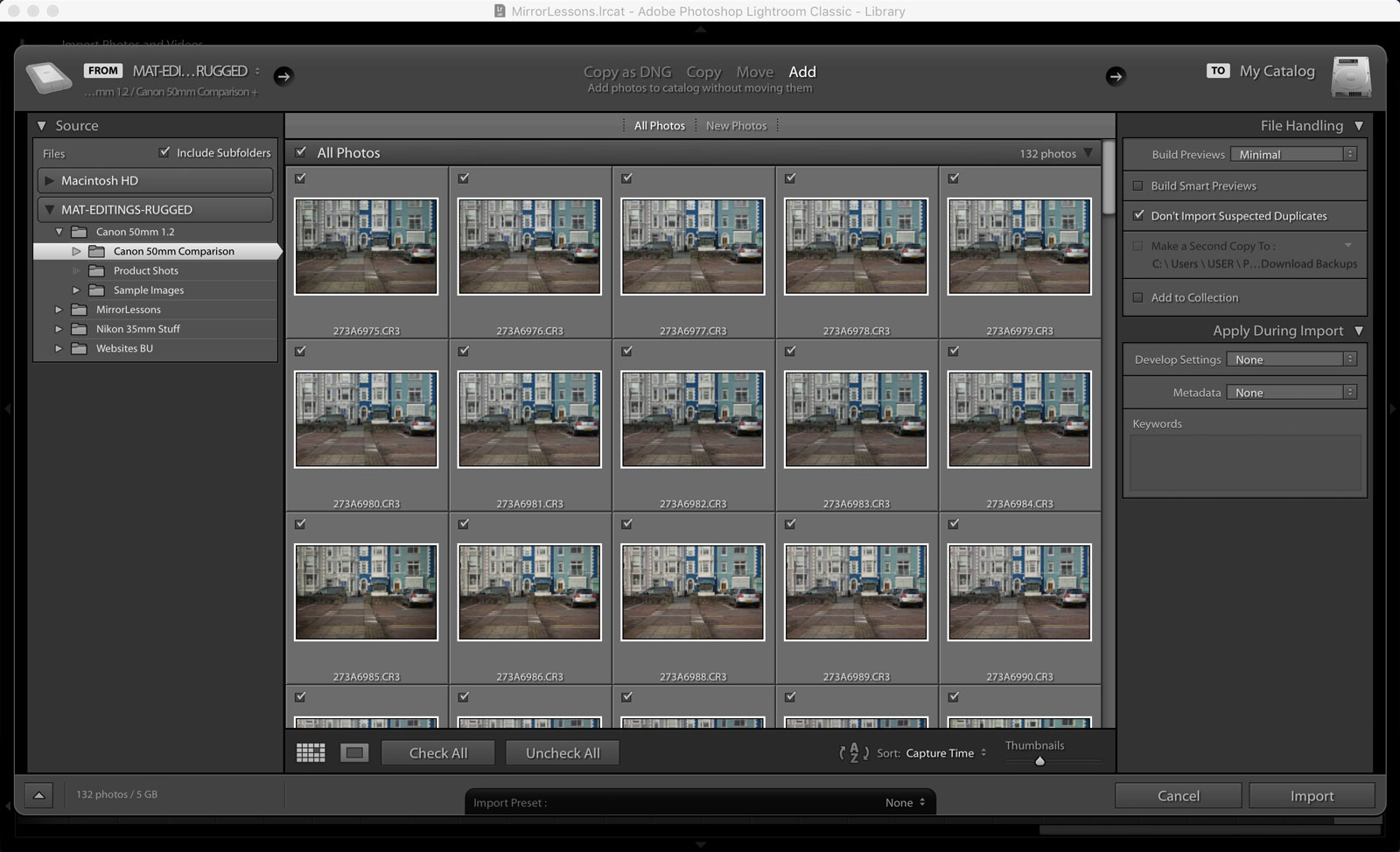Click the source drive icon at top left
This screenshot has width=1400, height=852.
(x=48, y=78)
